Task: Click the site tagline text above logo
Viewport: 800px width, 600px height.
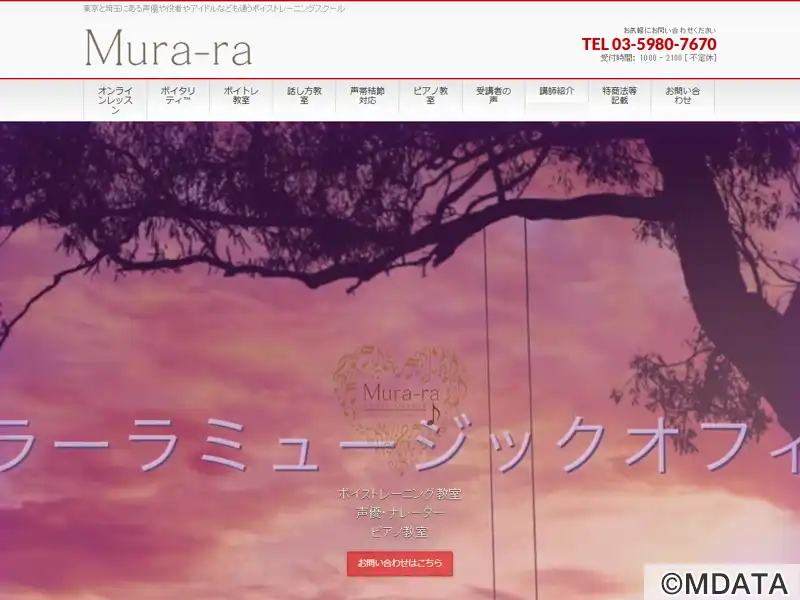Action: 214,9
